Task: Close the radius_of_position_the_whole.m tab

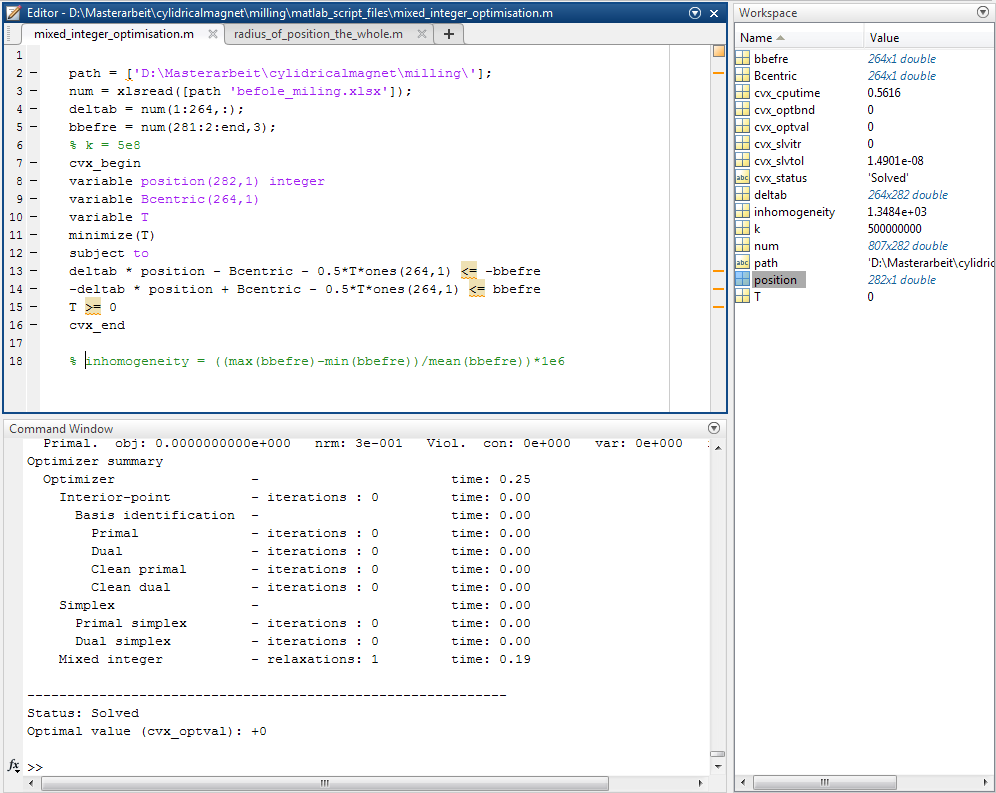Action: tap(422, 34)
